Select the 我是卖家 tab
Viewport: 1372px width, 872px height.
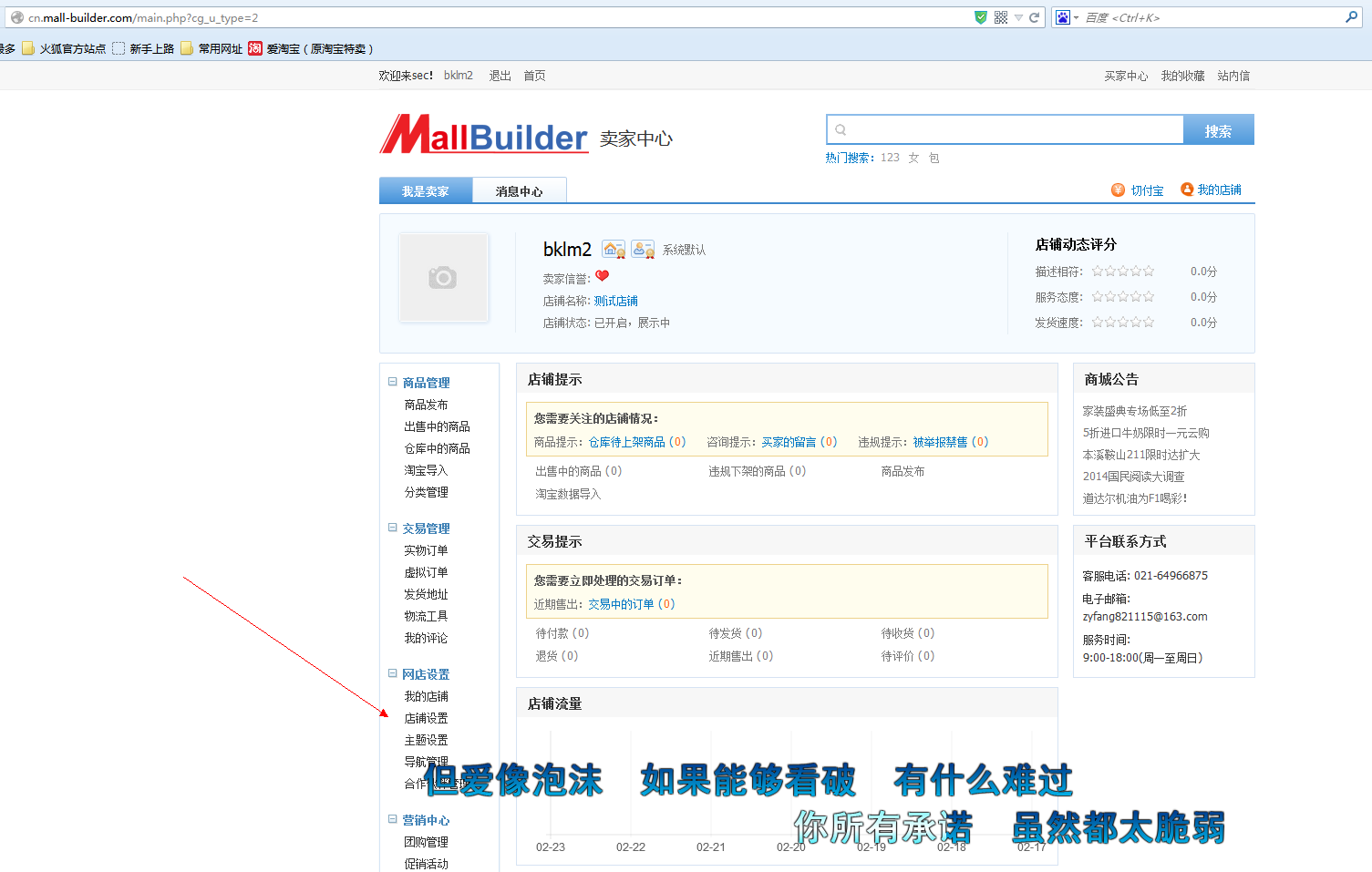coord(426,190)
